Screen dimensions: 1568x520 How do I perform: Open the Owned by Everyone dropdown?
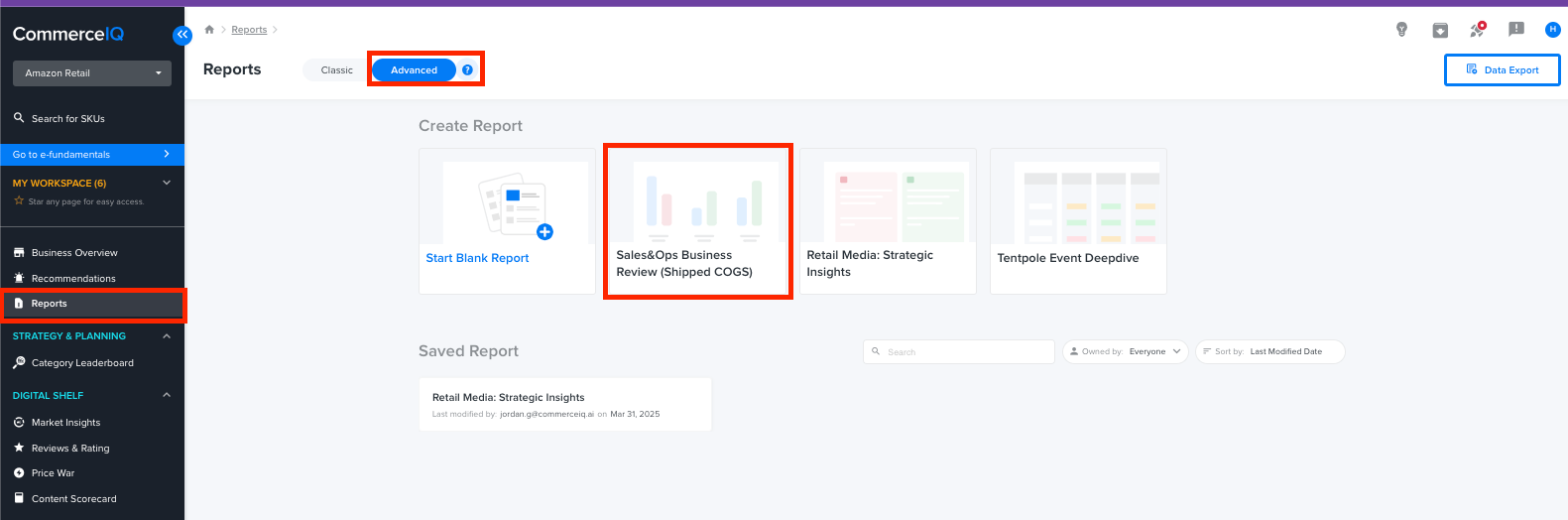coord(1126,351)
